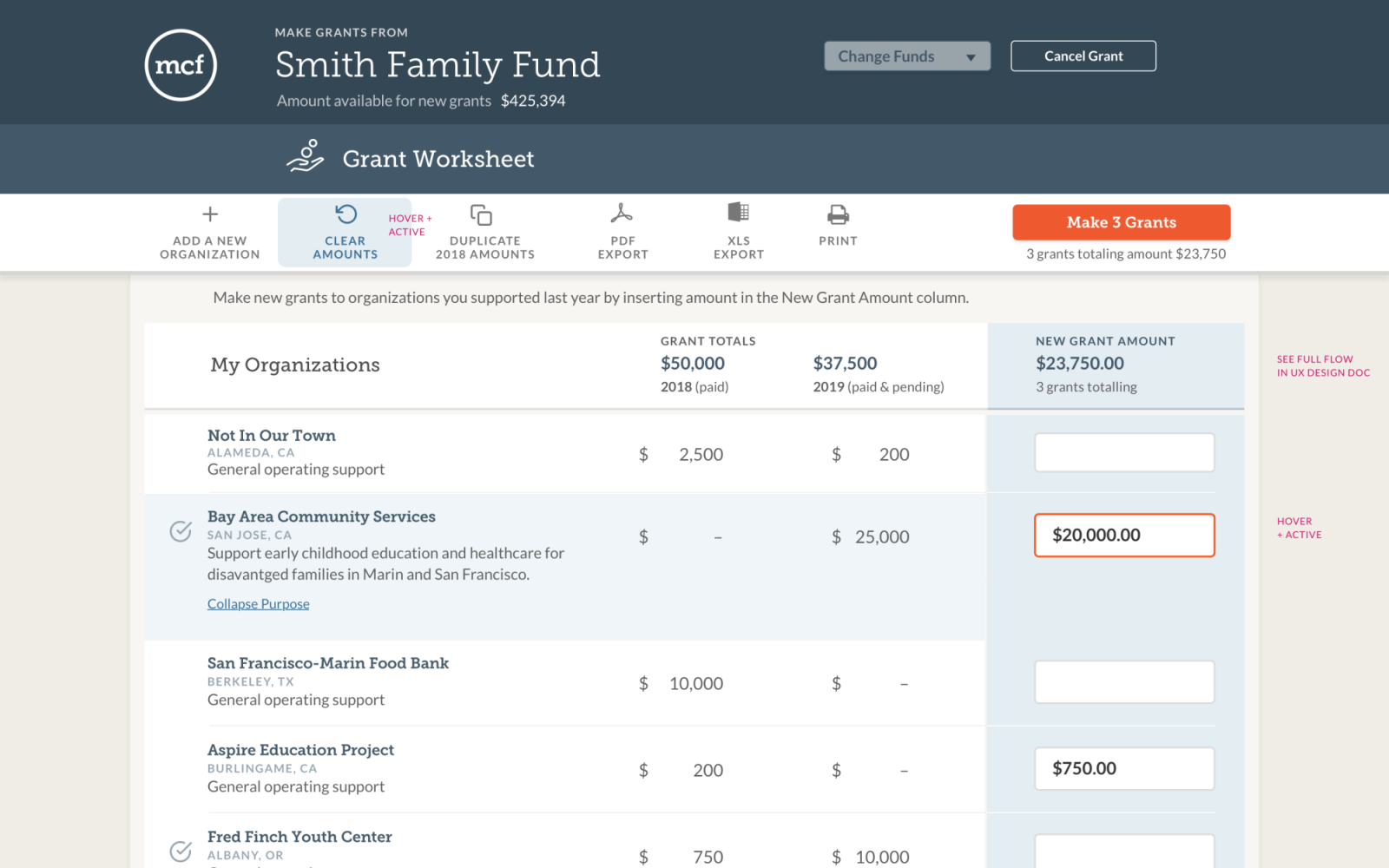This screenshot has height=868, width=1389.
Task: Export worksheet using the XLS icon
Action: click(738, 213)
